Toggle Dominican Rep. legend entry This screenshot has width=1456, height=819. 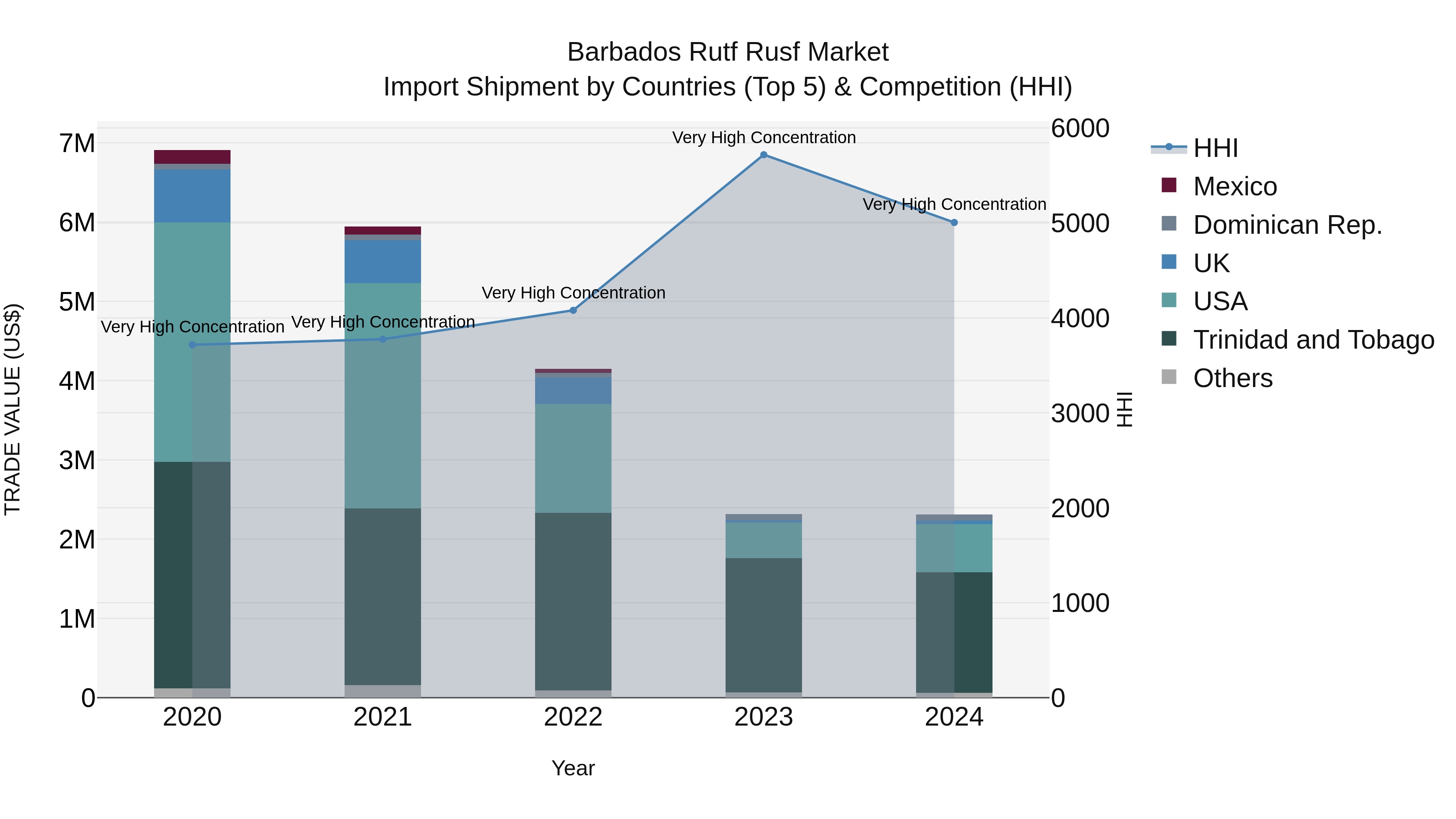click(1271, 224)
